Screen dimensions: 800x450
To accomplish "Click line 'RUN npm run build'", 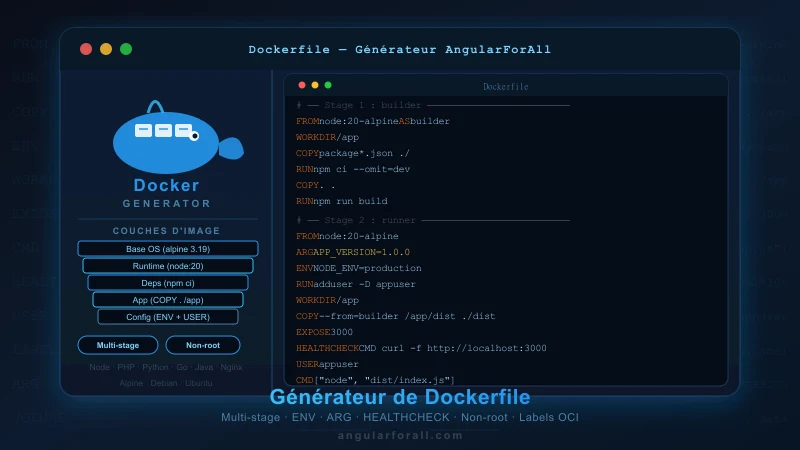I will (342, 201).
